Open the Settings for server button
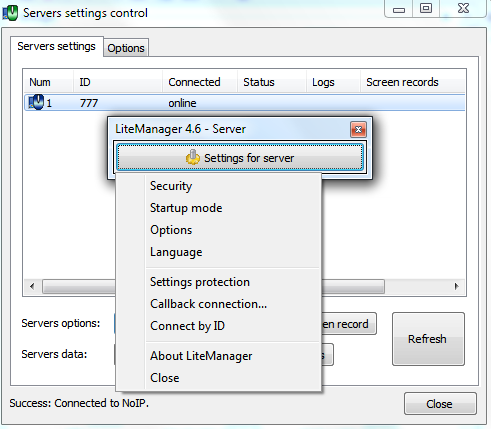491x429 pixels. [240, 157]
